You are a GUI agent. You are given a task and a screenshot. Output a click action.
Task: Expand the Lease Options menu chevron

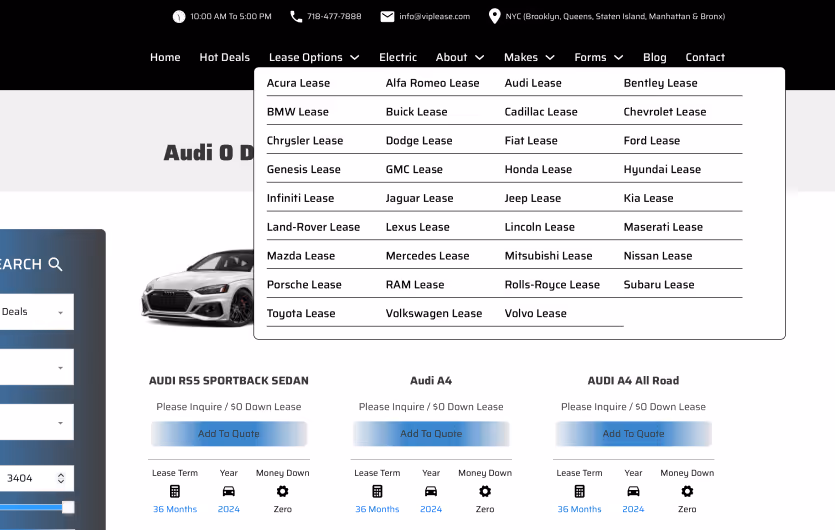(355, 58)
